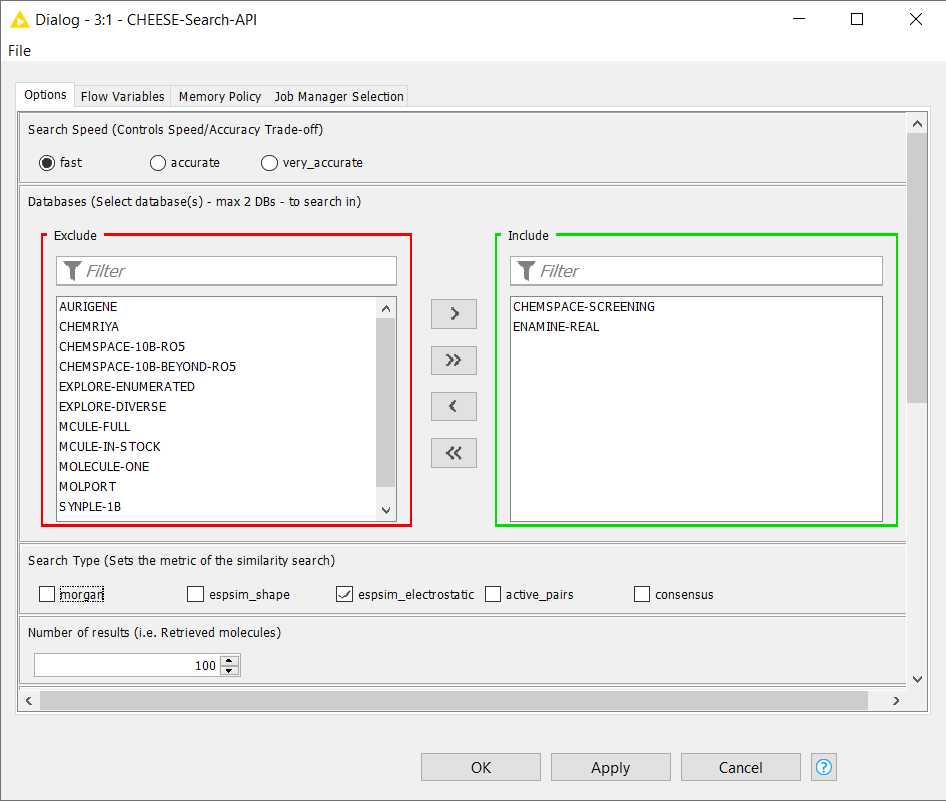Close the CHEESE-Search-API dialog

(915, 19)
